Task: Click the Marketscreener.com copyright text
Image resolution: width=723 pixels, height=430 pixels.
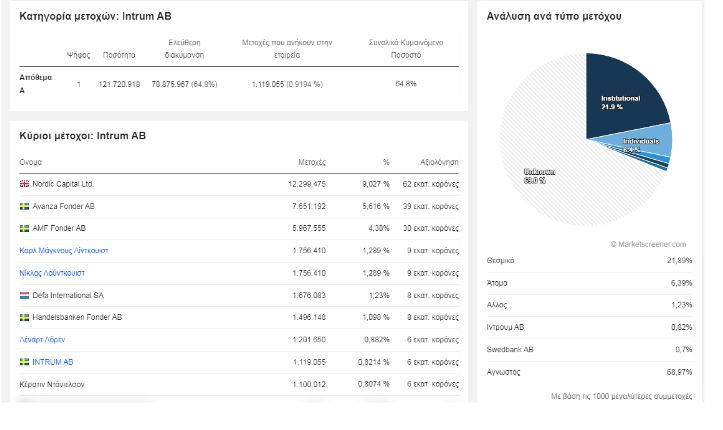Action: [648, 244]
